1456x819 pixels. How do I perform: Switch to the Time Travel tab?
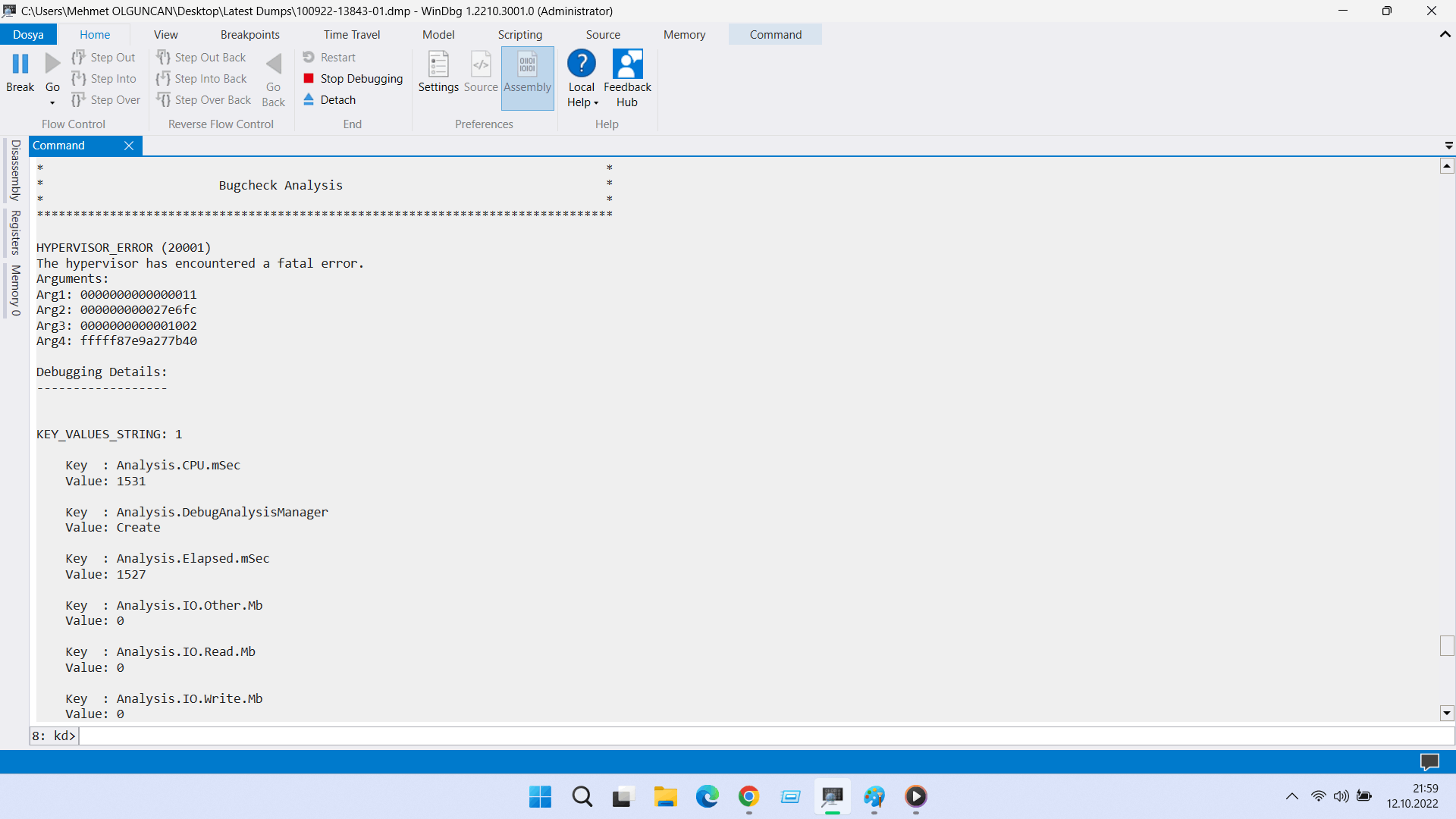tap(351, 35)
